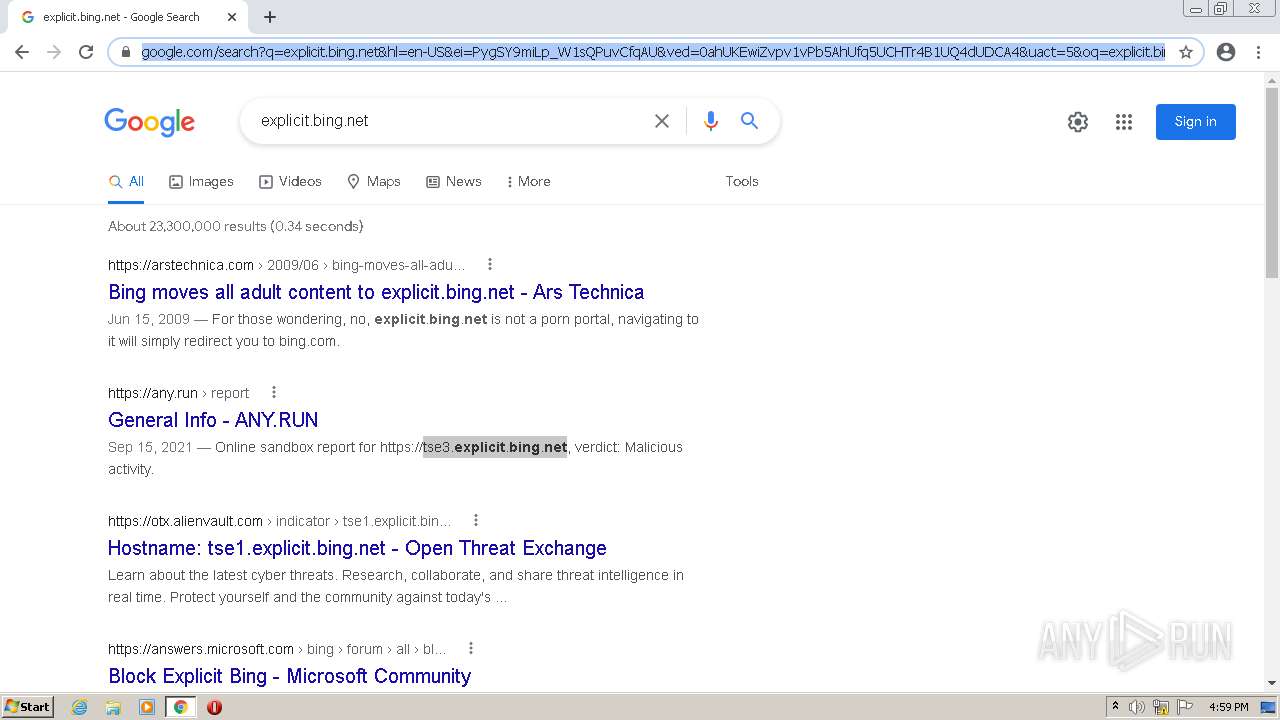Click the volume speaker tray icon
Viewport: 1280px width, 720px height.
pyautogui.click(x=1137, y=707)
